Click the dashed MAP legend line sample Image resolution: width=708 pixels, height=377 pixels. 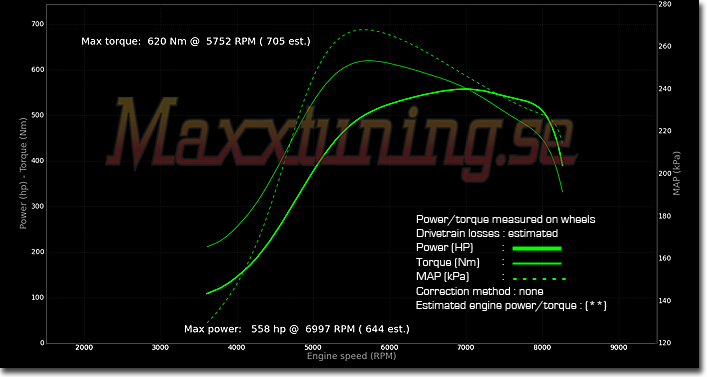point(539,279)
